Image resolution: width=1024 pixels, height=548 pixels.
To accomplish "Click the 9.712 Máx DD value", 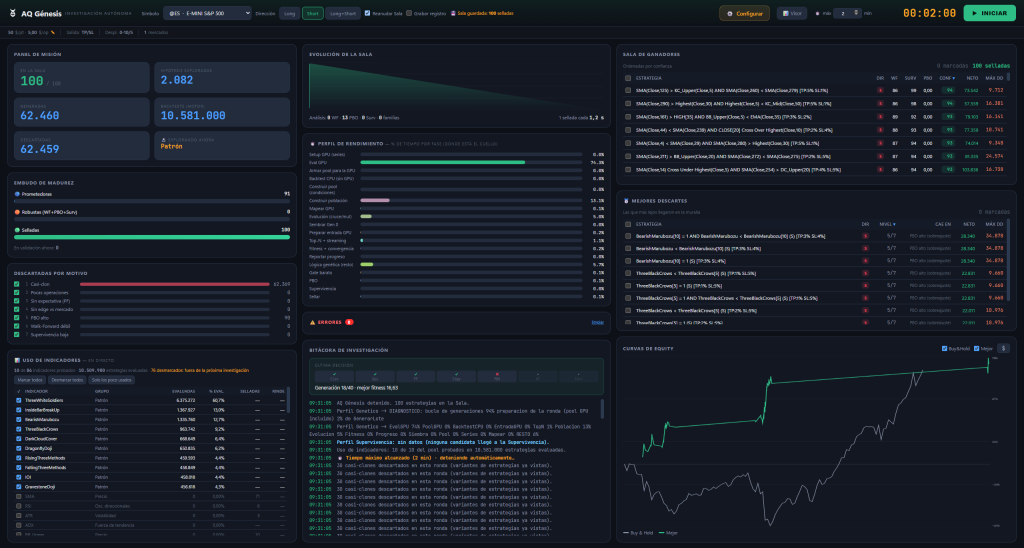I will click(995, 90).
